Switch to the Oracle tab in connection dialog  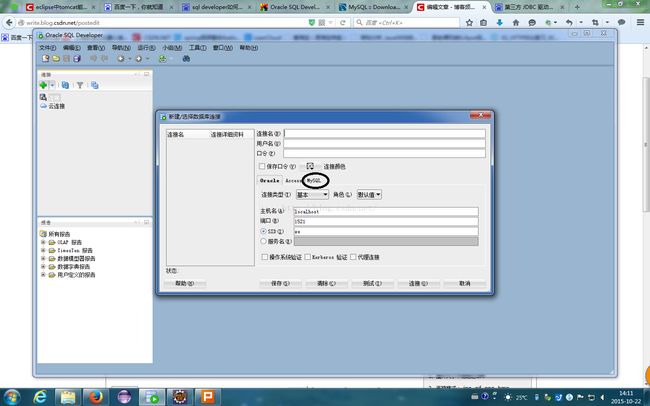click(x=269, y=180)
